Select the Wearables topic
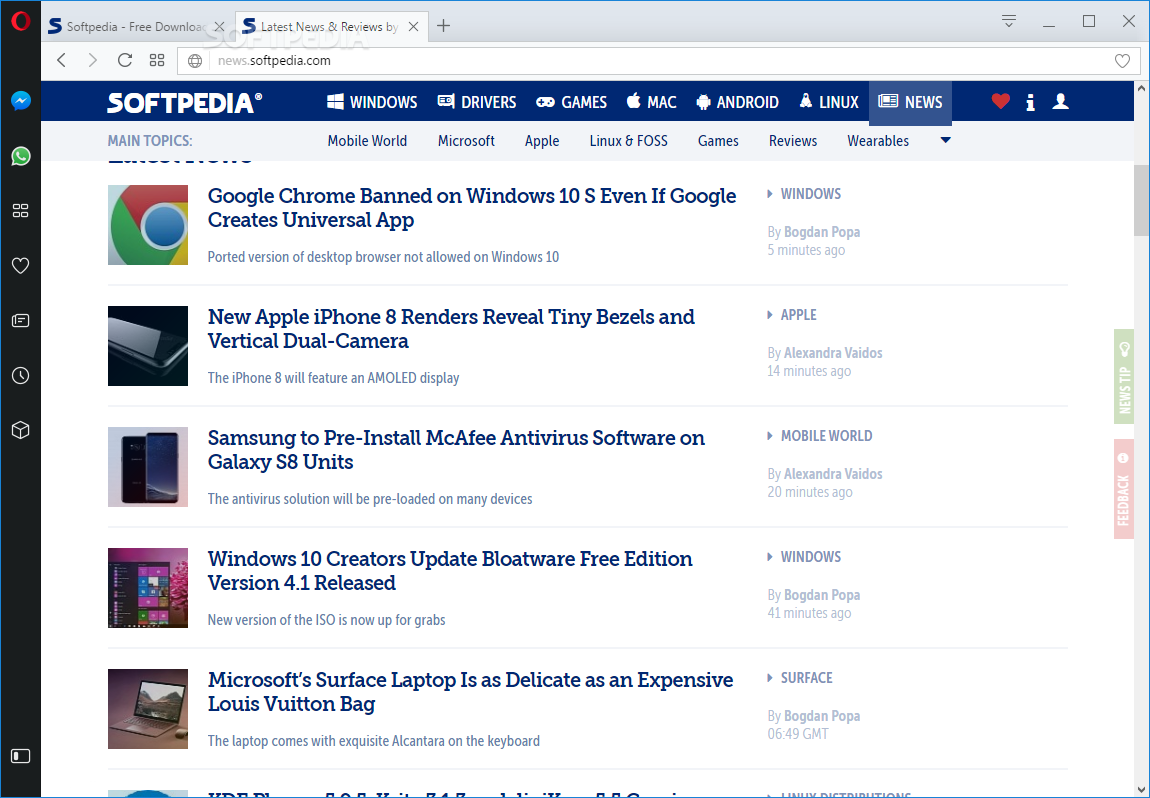Viewport: 1150px width, 798px height. tap(878, 141)
